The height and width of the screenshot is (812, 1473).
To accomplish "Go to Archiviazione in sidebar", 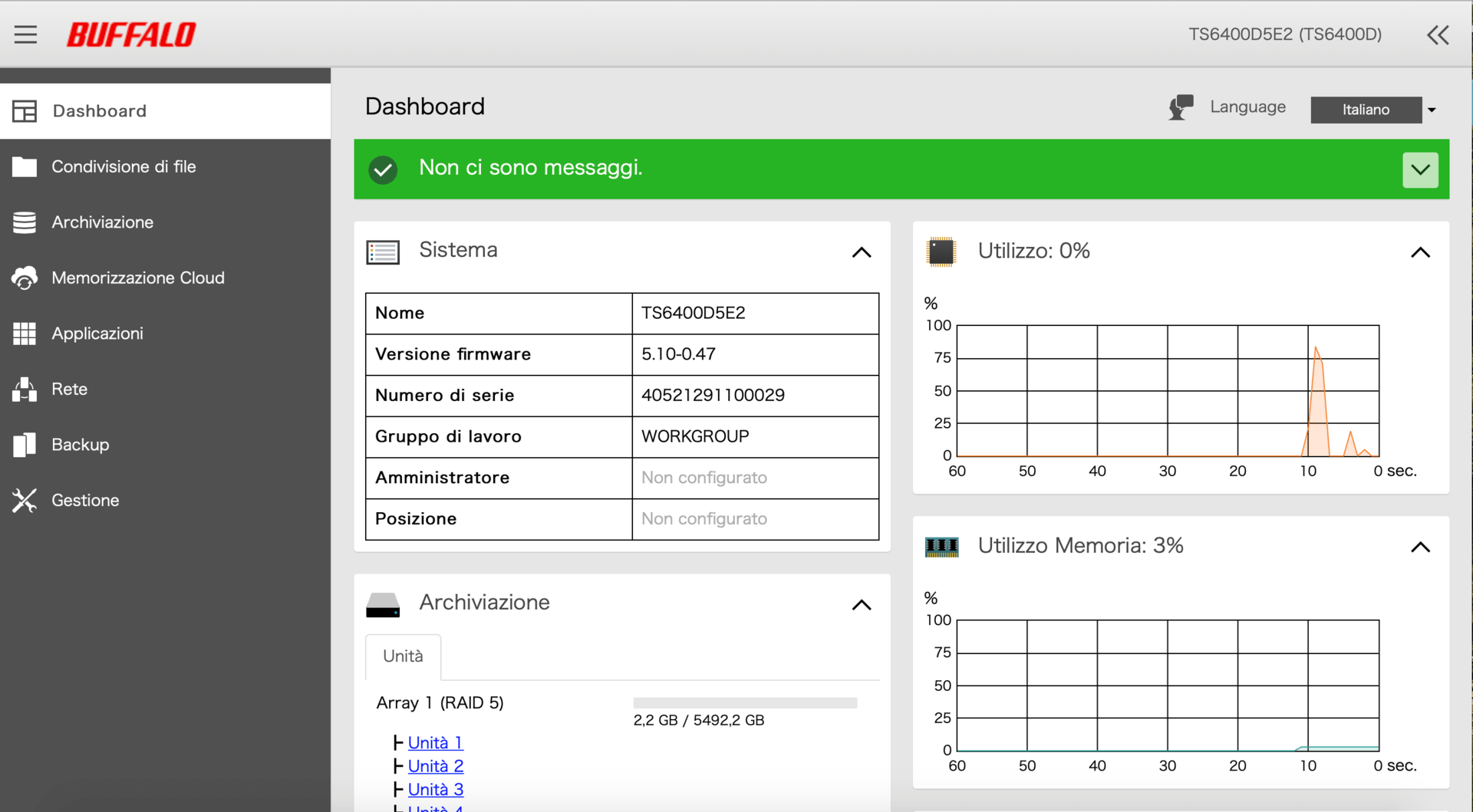I will (x=165, y=222).
